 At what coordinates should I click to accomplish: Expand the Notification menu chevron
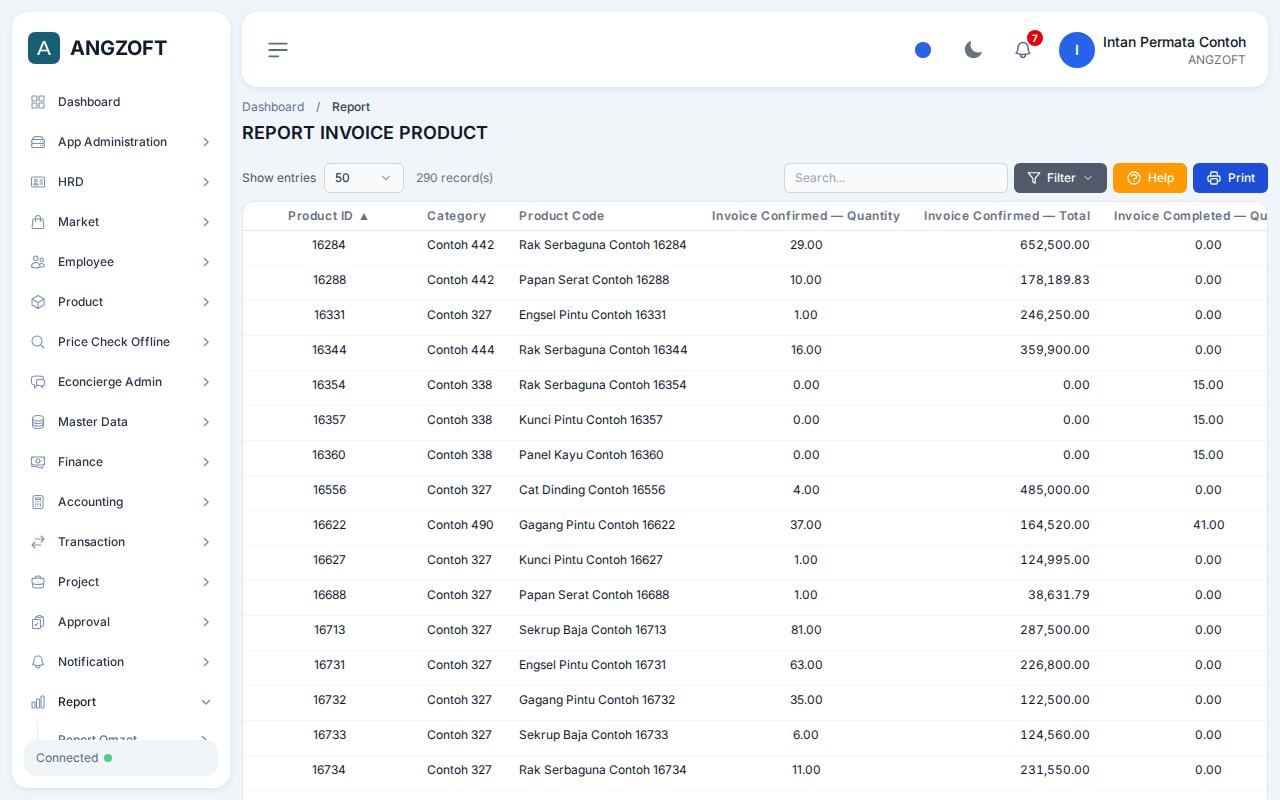206,662
